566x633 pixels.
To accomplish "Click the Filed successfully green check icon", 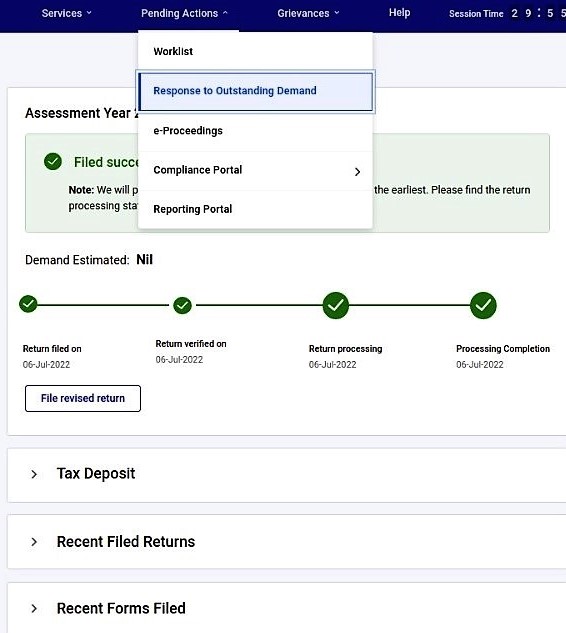I will [x=53, y=161].
